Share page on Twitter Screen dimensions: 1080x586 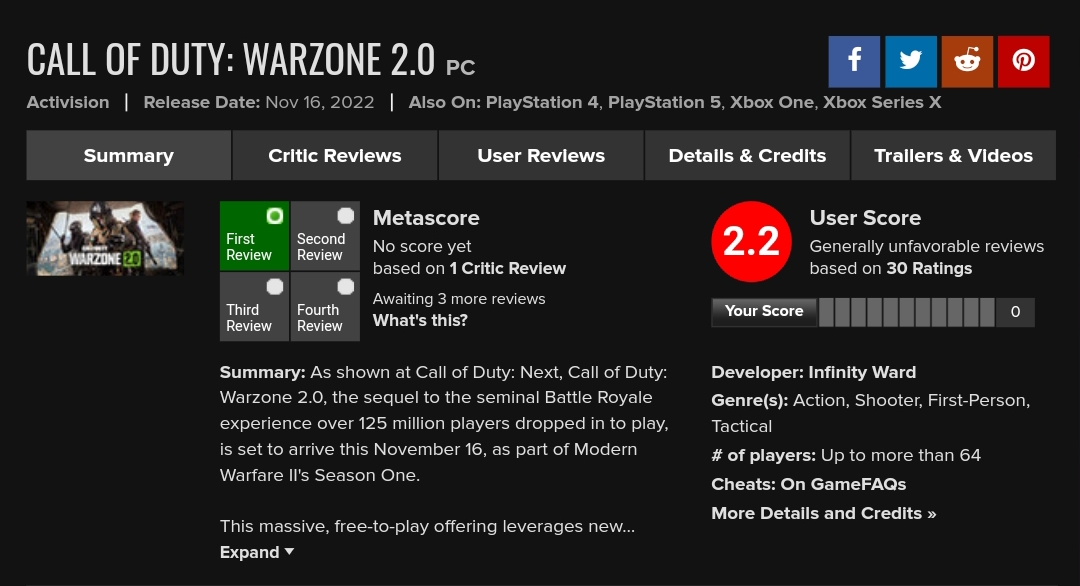(x=910, y=61)
